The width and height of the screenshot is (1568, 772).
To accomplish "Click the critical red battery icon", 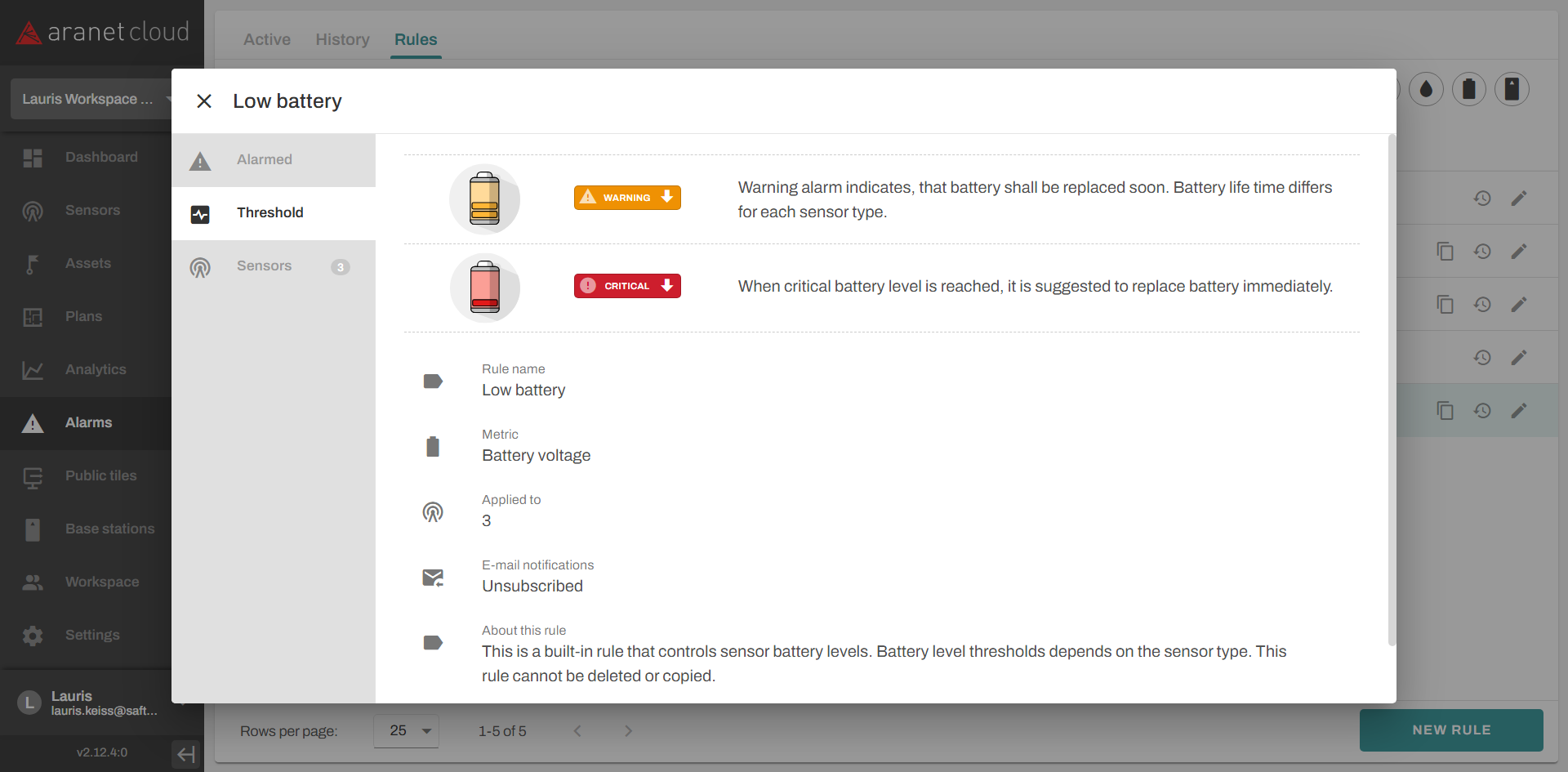I will 484,288.
